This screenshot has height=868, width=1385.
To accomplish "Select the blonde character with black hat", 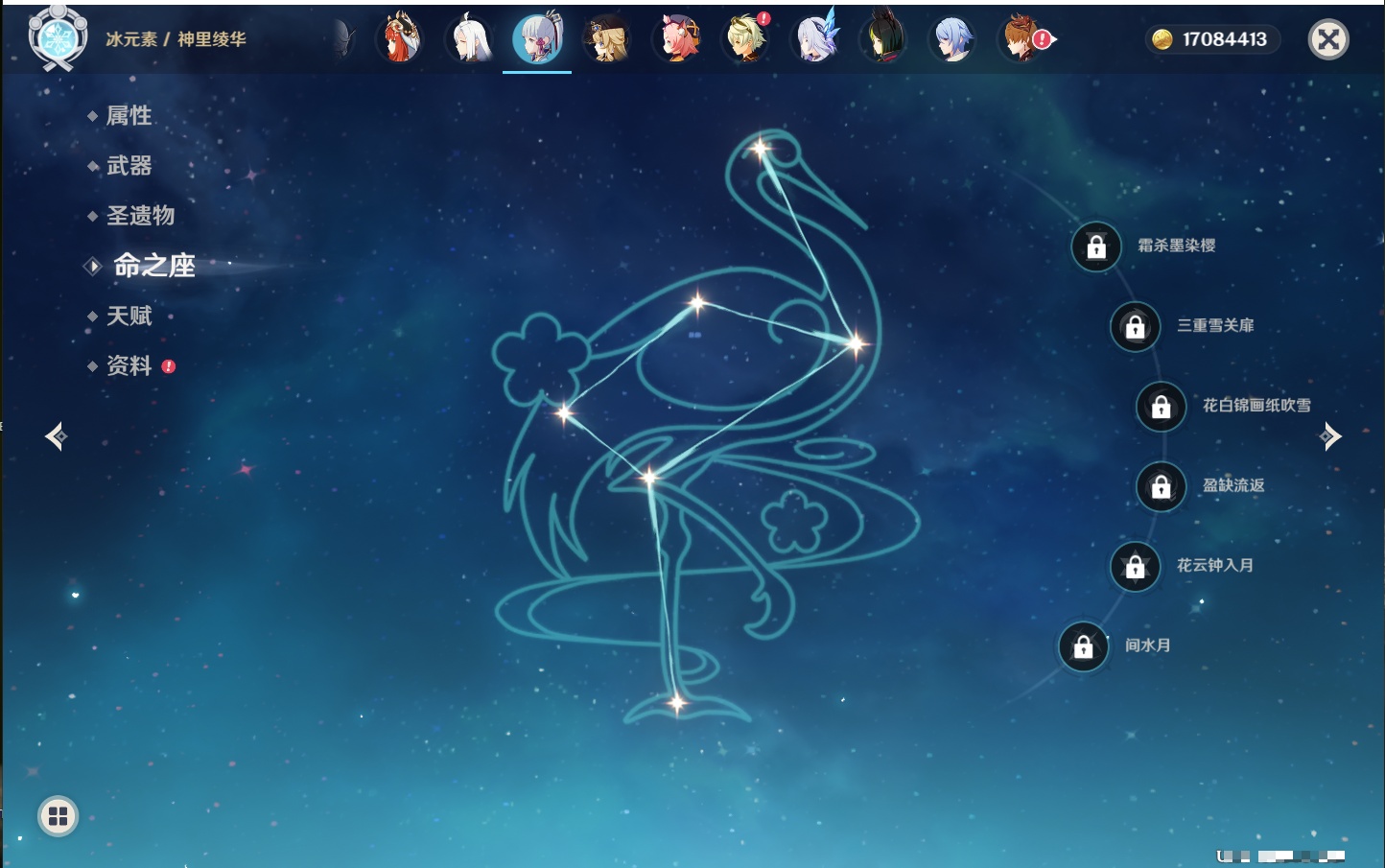I will pyautogui.click(x=606, y=38).
